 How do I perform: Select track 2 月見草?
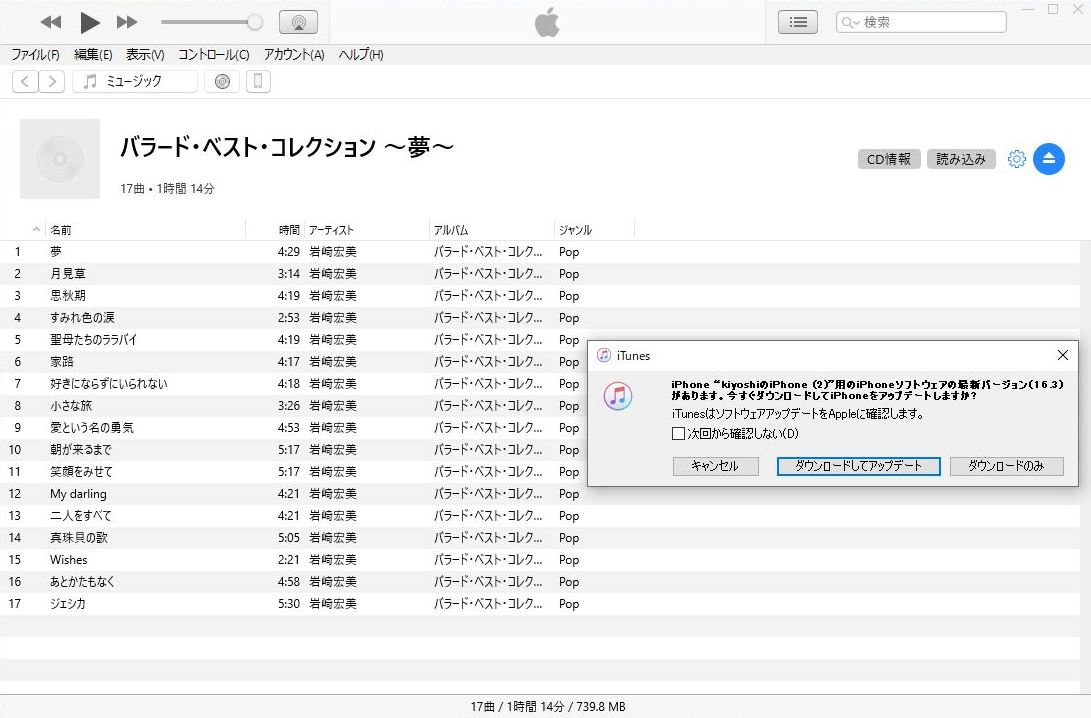click(540, 274)
